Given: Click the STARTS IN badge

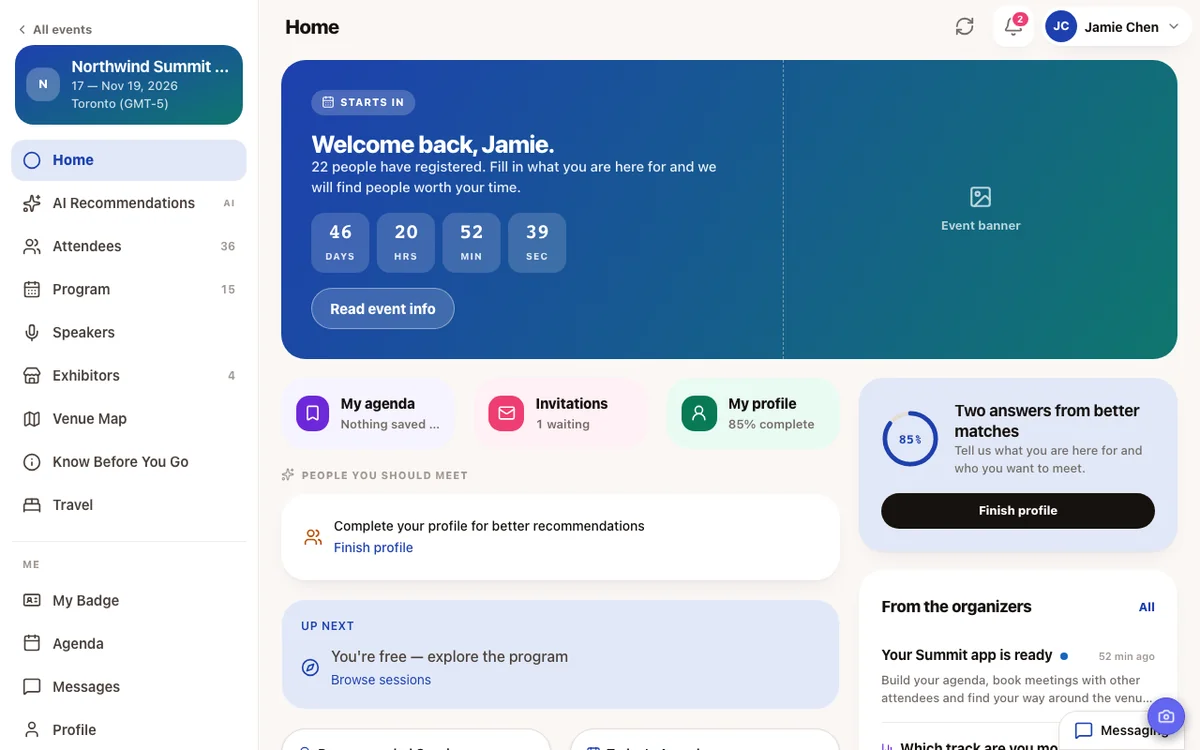Looking at the screenshot, I should click(x=363, y=102).
